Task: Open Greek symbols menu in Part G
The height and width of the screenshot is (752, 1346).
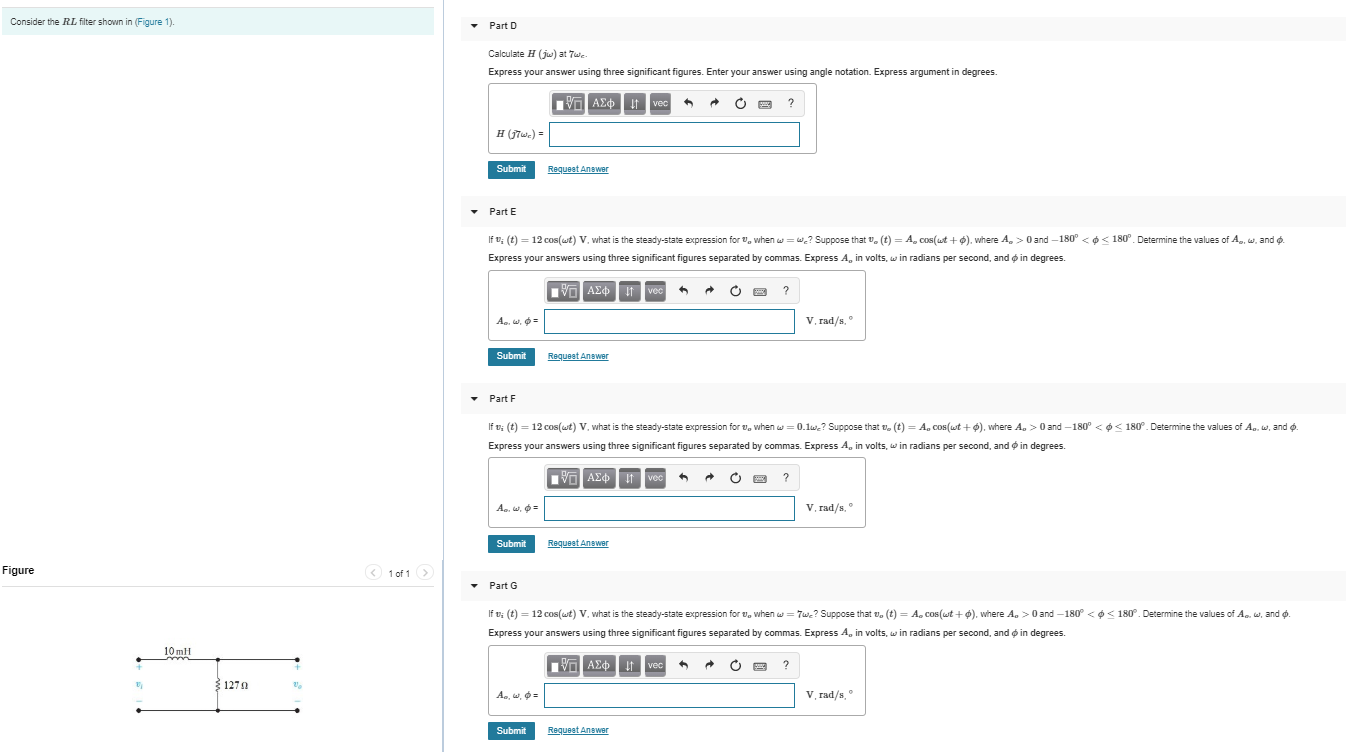Action: pyautogui.click(x=599, y=665)
